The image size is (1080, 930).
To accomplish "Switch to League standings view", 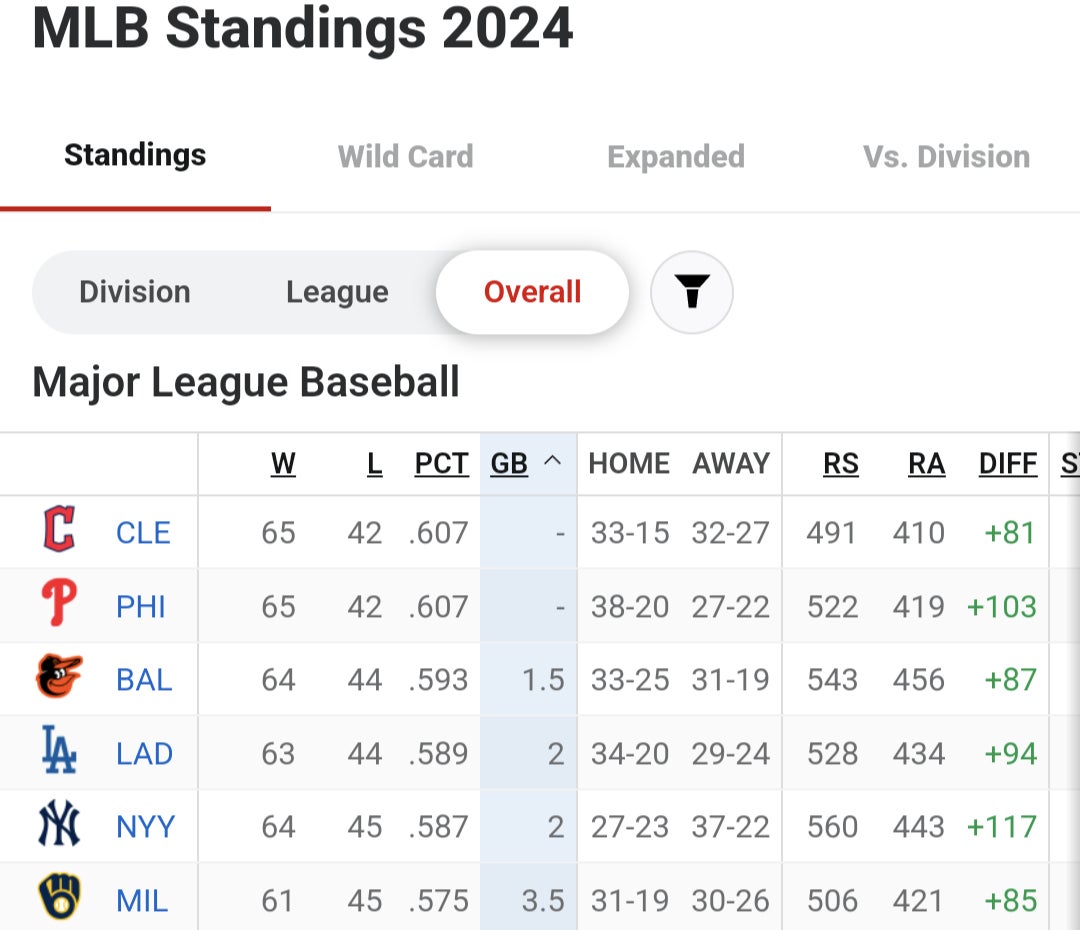I will point(337,292).
